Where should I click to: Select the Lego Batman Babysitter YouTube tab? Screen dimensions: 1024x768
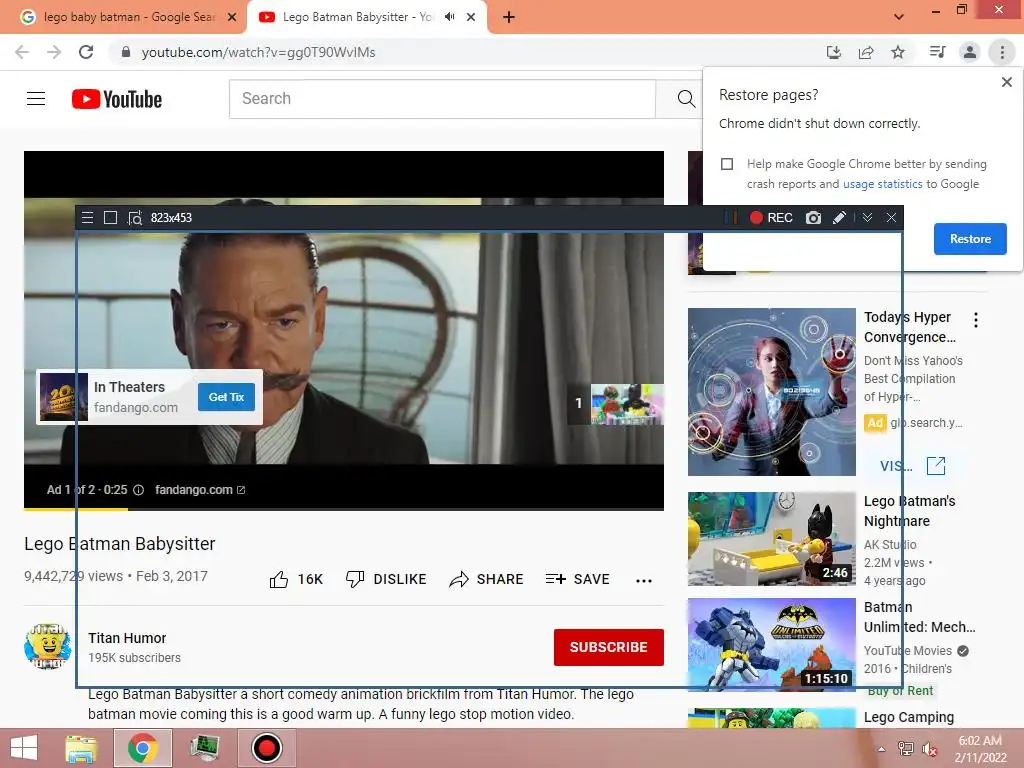[x=356, y=17]
